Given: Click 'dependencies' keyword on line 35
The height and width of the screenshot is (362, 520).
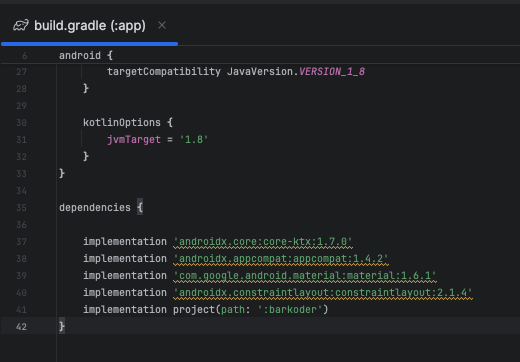Looking at the screenshot, I should (x=95, y=208).
